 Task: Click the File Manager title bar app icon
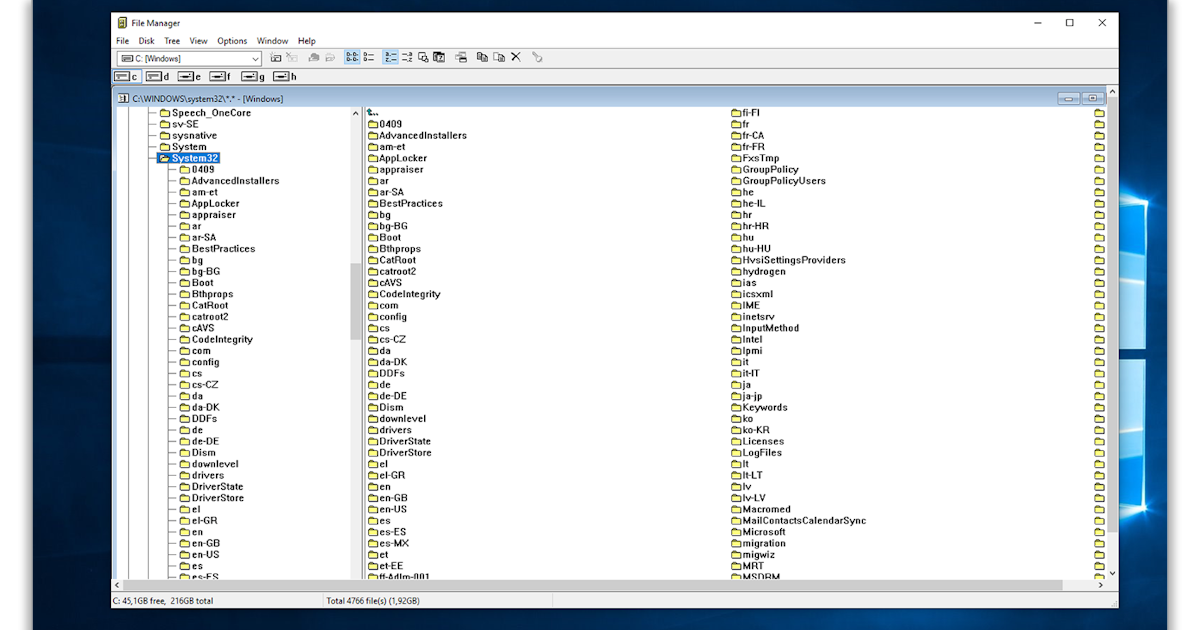coord(122,23)
